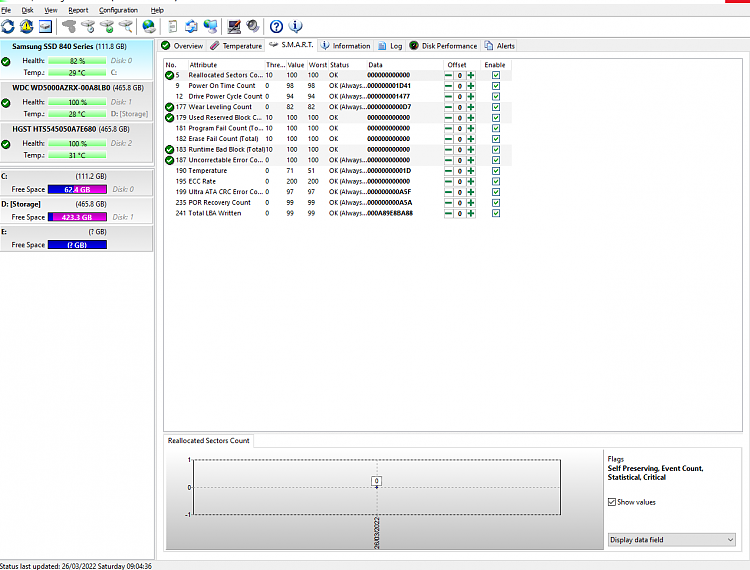Click the blue framed disk icon in toolbar
This screenshot has width=750, height=570.
coord(45,26)
